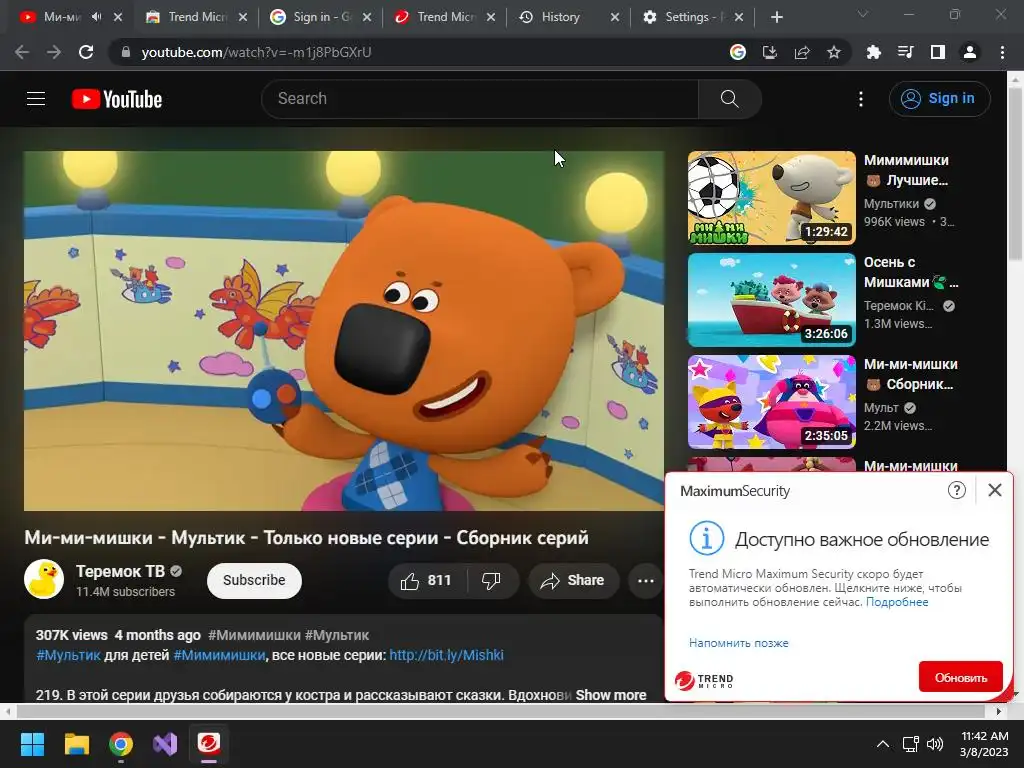Open YouTube settings three-dot menu

point(861,99)
